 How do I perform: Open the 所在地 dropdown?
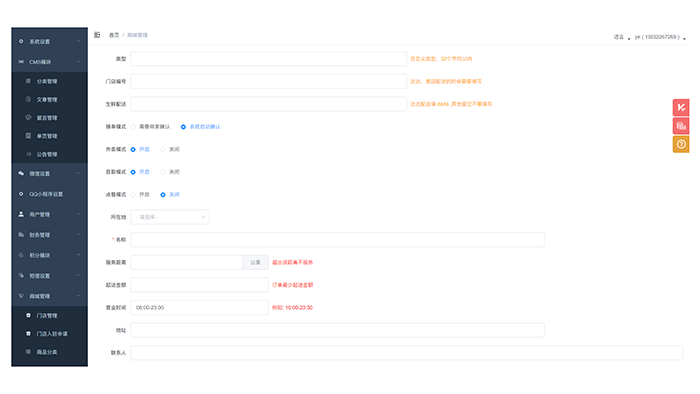(x=170, y=217)
